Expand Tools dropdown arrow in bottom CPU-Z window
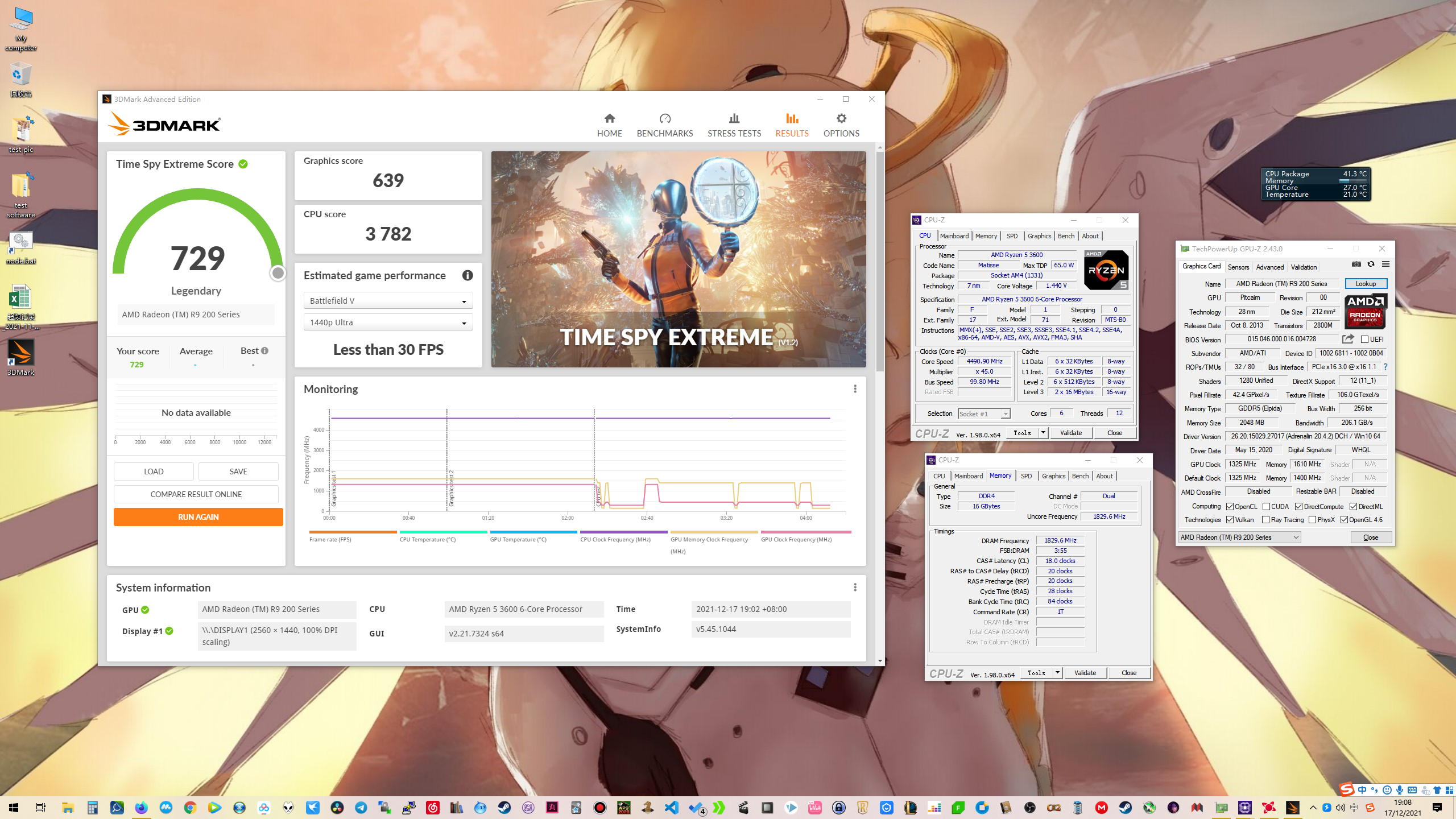Viewport: 1456px width, 819px height. (1057, 673)
